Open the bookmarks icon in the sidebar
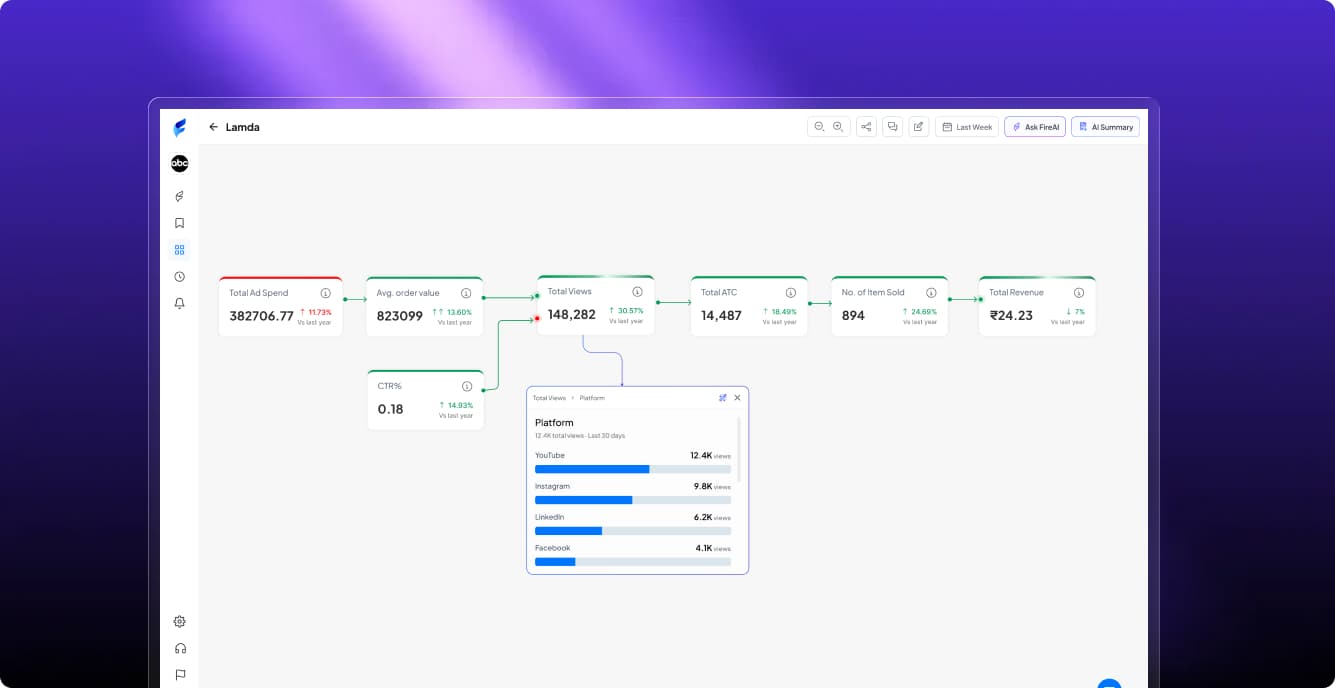The width and height of the screenshot is (1335, 688). pyautogui.click(x=179, y=223)
